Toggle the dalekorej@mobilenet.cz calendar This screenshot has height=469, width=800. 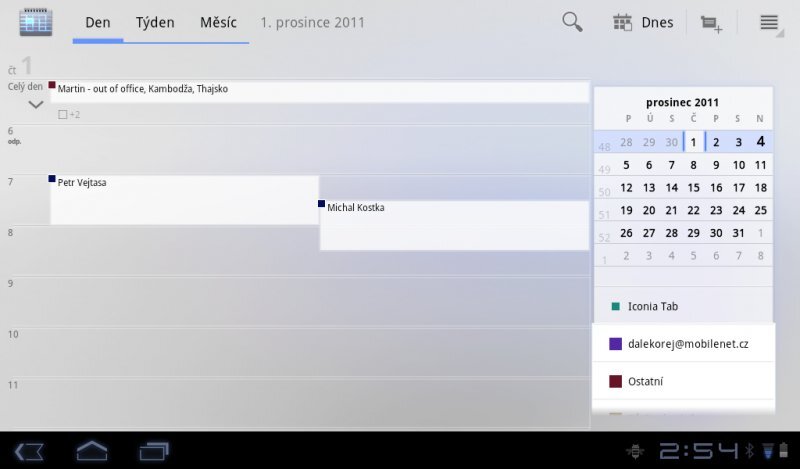[683, 343]
